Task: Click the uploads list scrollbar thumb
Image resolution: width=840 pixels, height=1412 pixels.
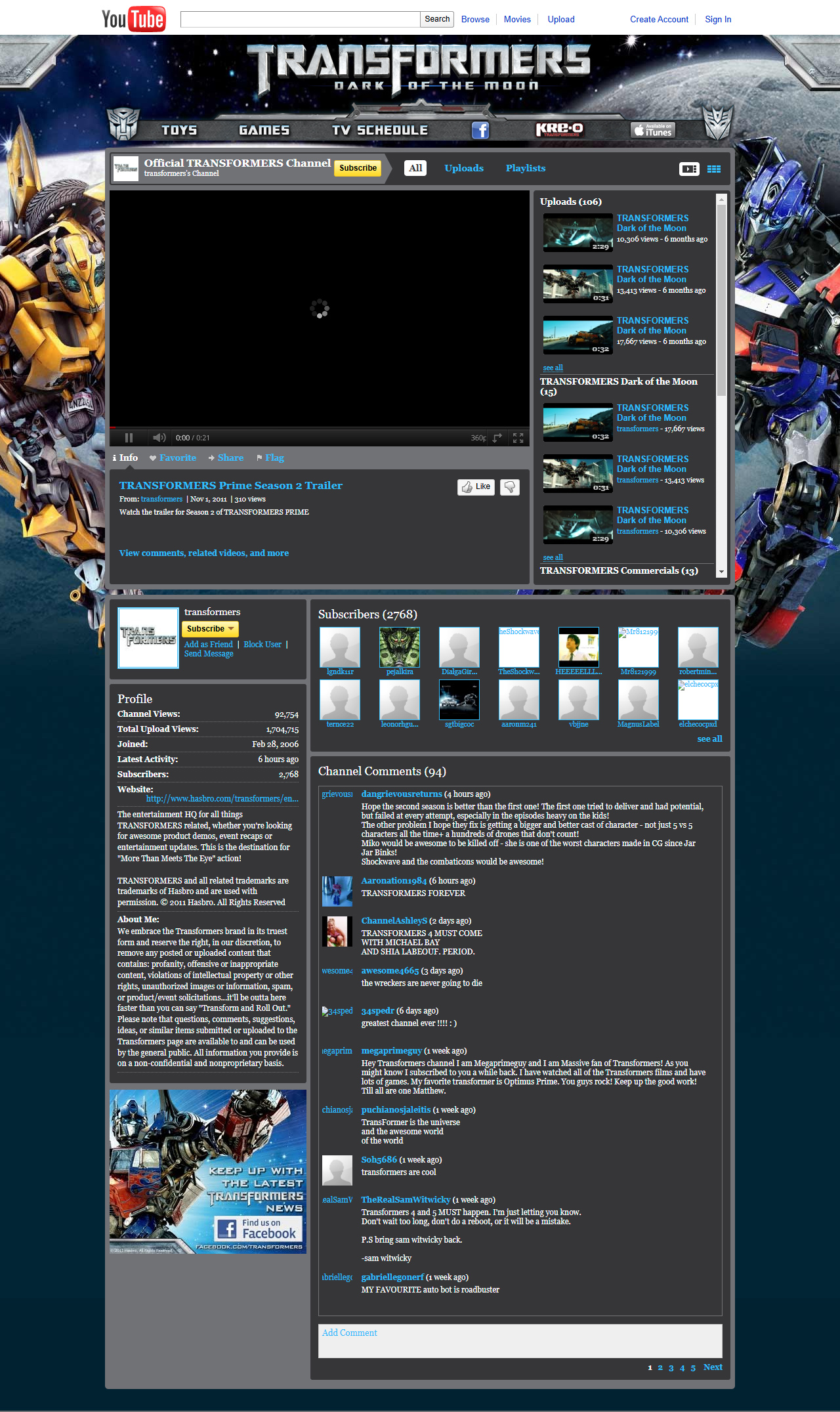Action: (721, 300)
